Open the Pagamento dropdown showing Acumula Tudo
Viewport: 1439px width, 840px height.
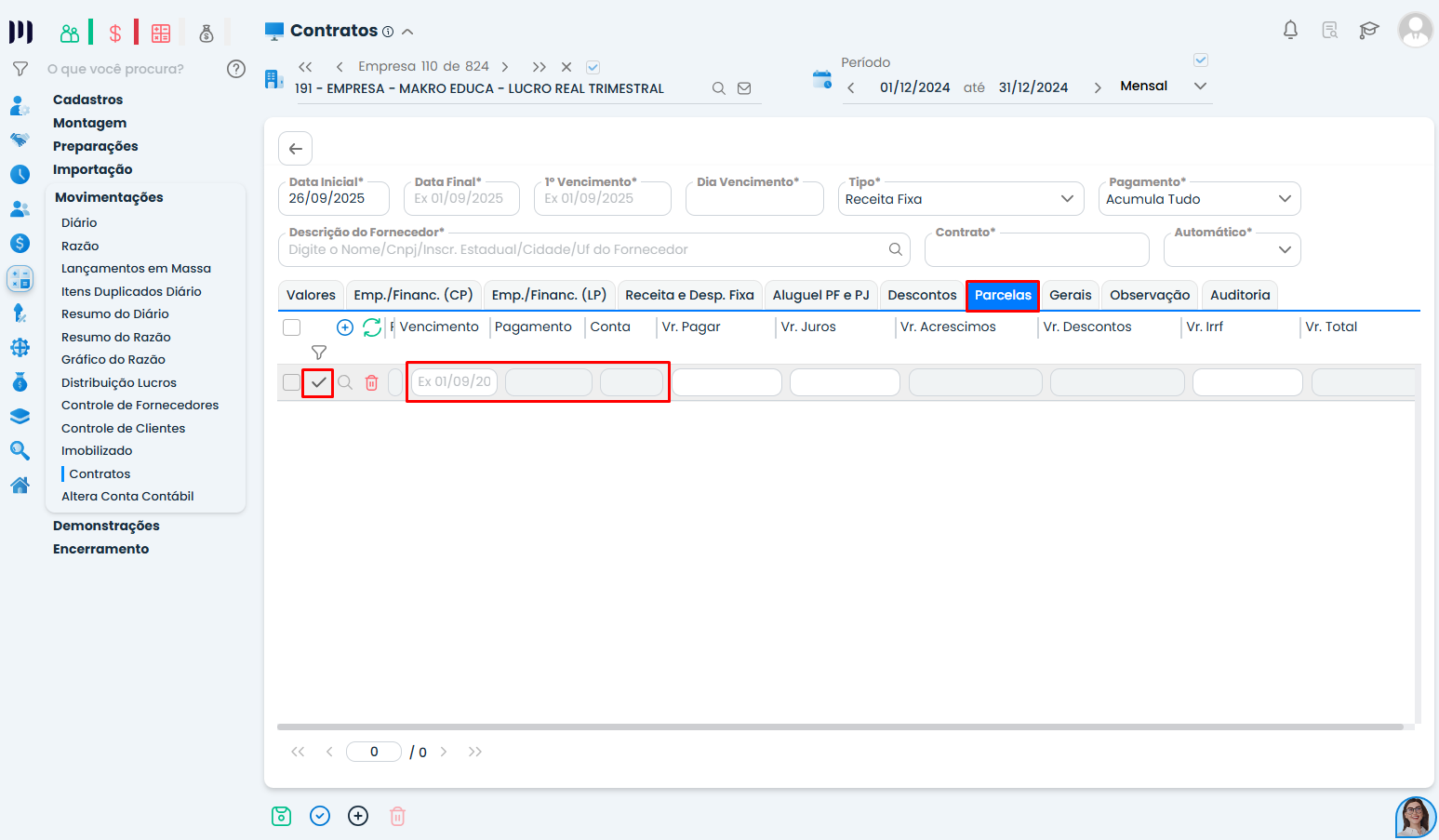[1198, 199]
